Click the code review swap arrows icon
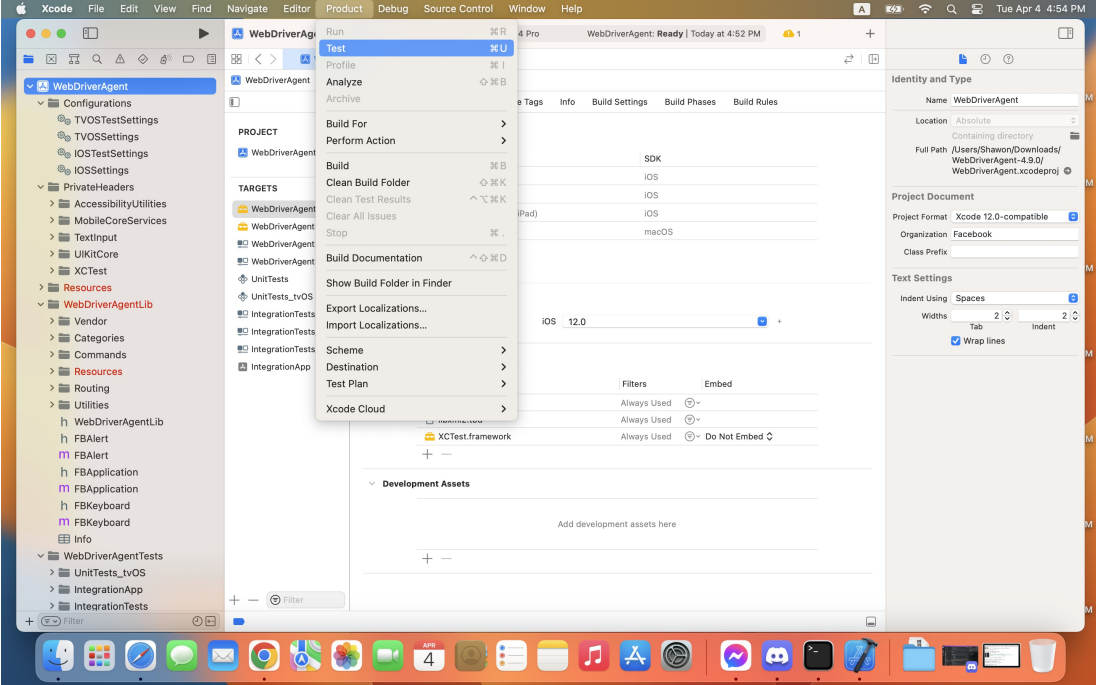This screenshot has width=1096, height=685. tap(849, 59)
